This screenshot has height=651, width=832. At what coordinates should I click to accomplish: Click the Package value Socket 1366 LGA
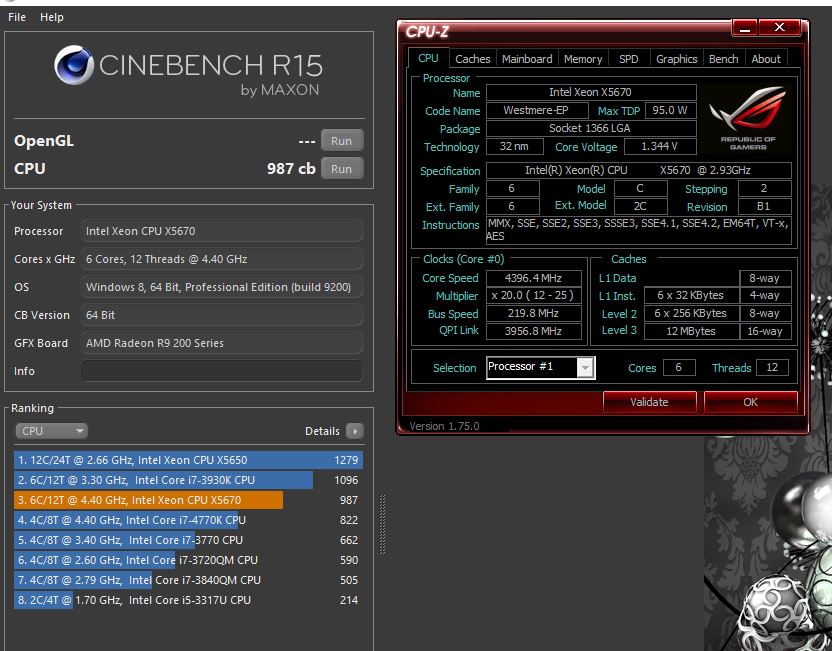point(591,128)
